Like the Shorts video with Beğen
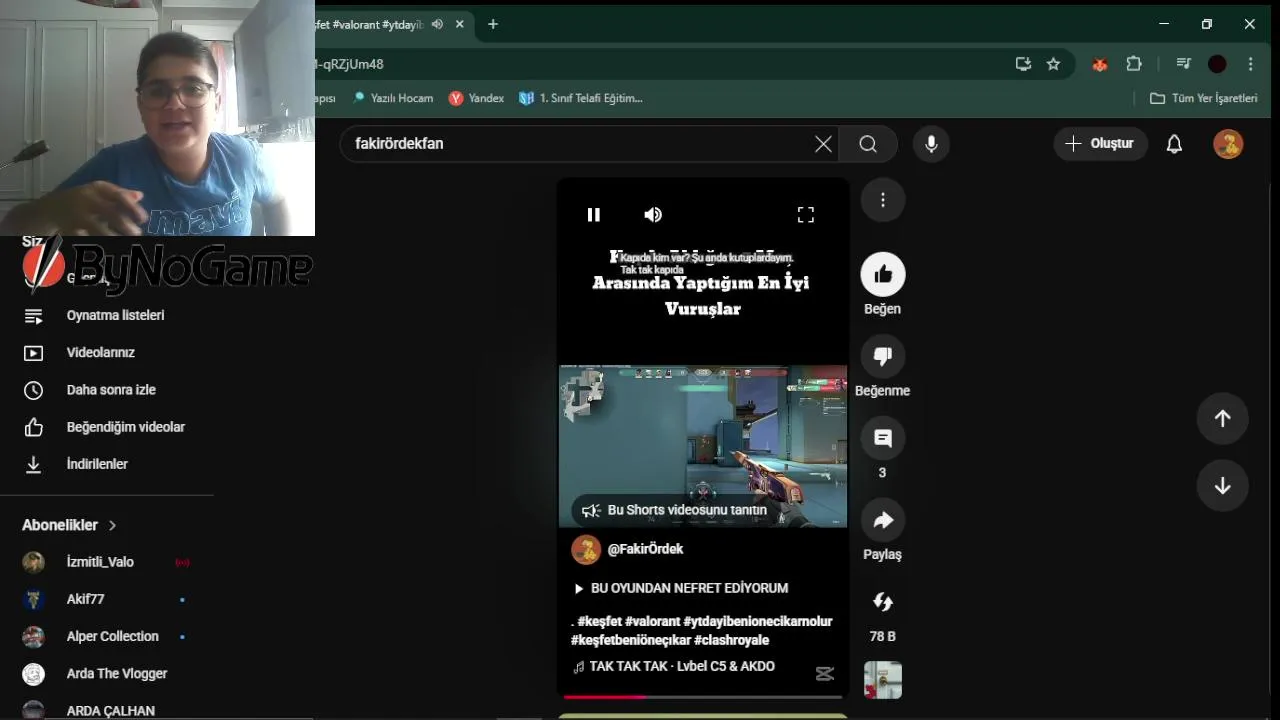Screen dimensions: 1280x720 [883, 274]
